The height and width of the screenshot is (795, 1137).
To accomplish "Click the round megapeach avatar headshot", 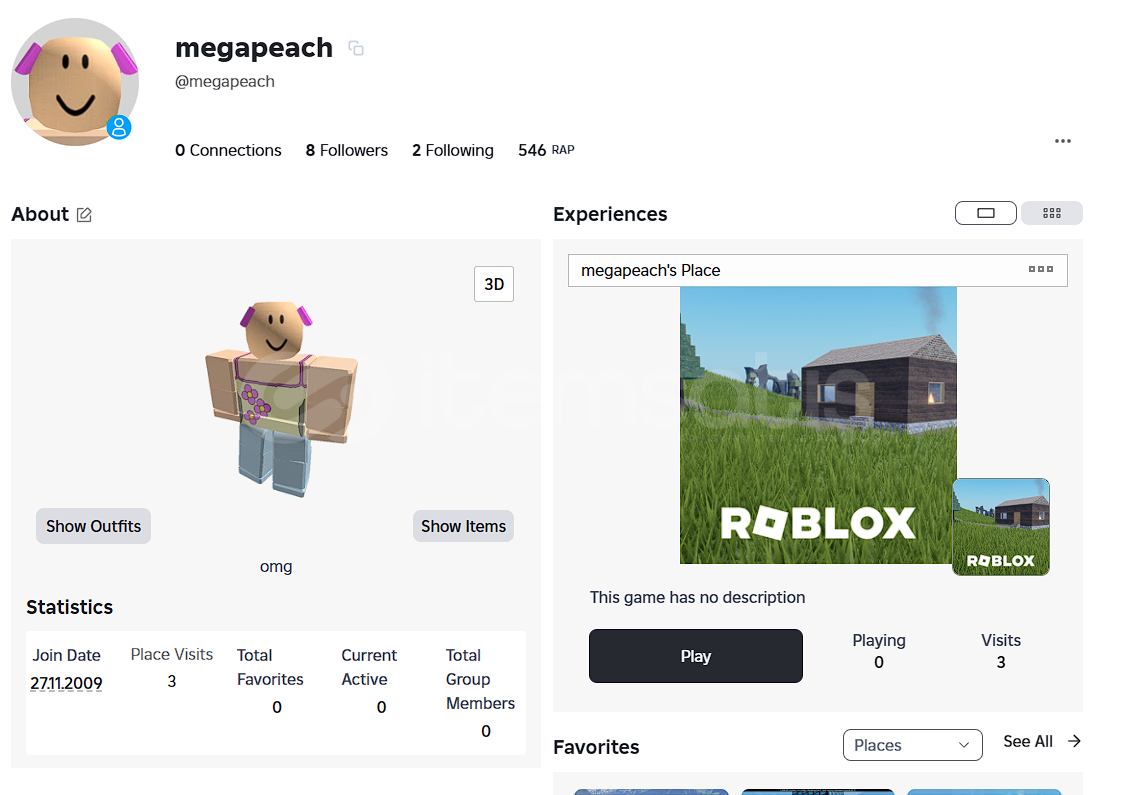I will pyautogui.click(x=75, y=82).
